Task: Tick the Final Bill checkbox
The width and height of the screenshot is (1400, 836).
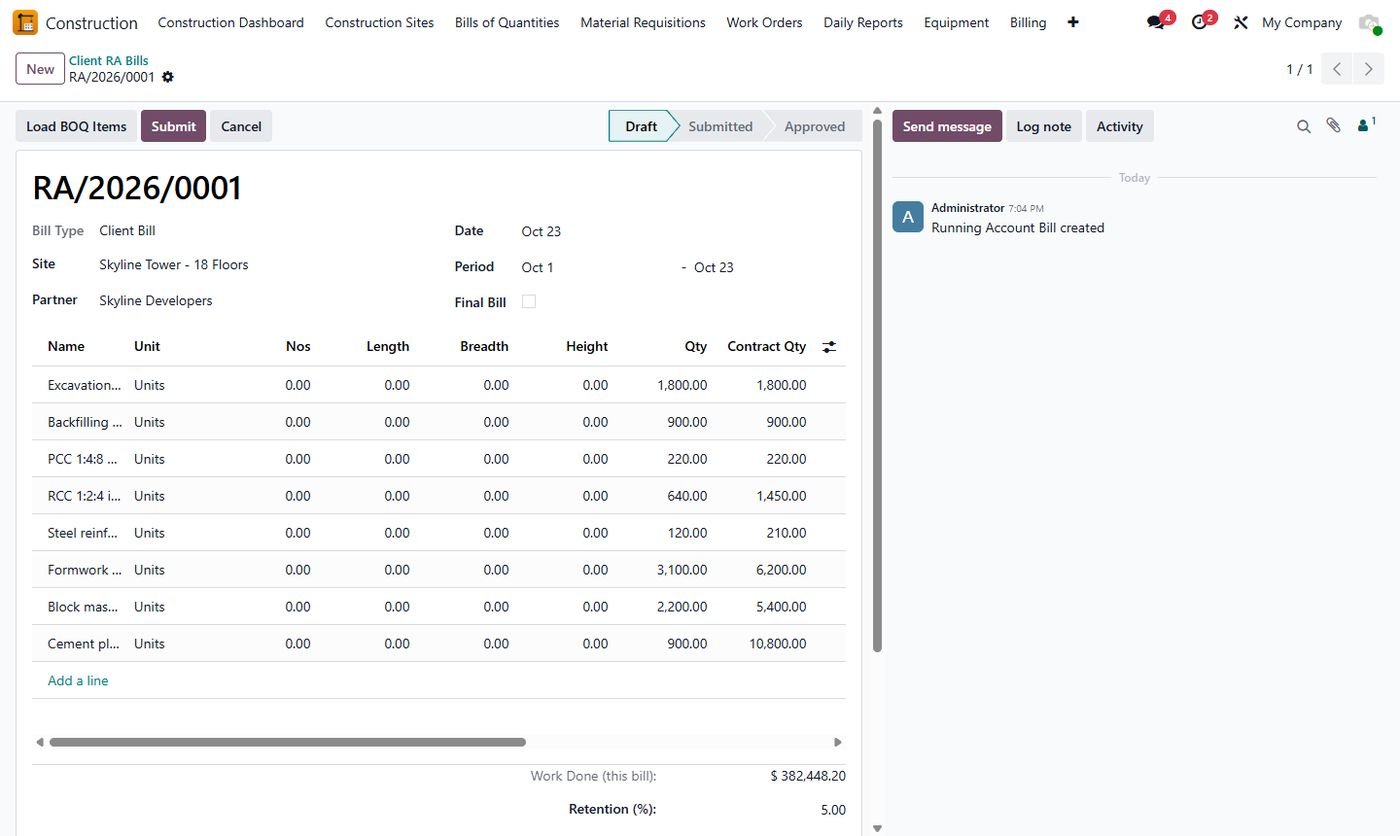Action: tap(529, 302)
